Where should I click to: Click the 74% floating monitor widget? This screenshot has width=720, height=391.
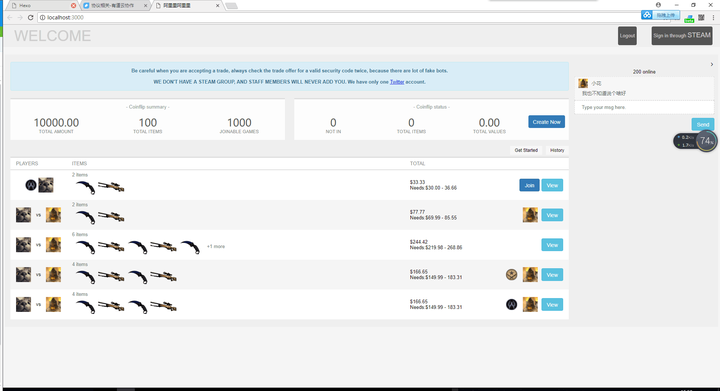click(x=695, y=141)
